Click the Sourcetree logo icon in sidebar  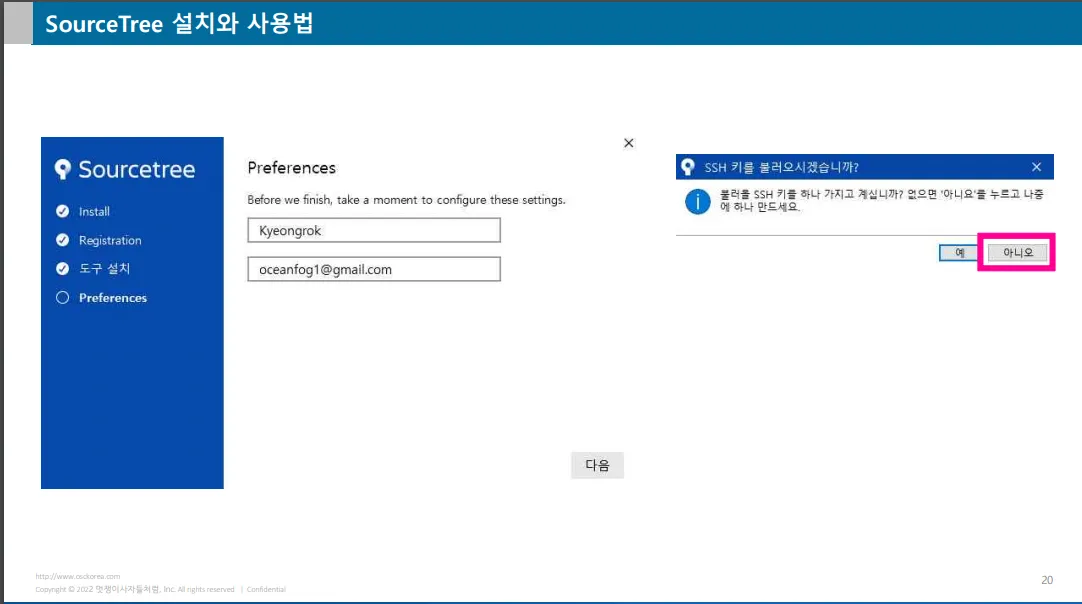click(x=63, y=169)
